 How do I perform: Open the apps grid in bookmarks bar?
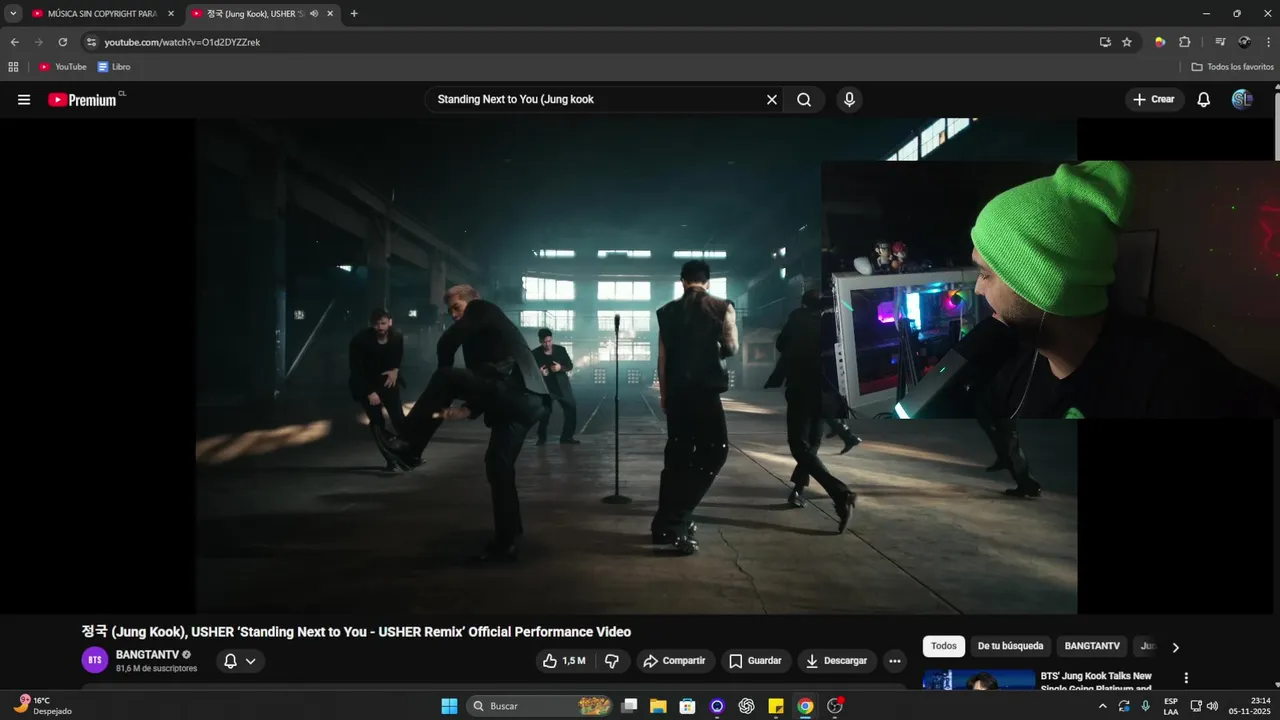(13, 67)
